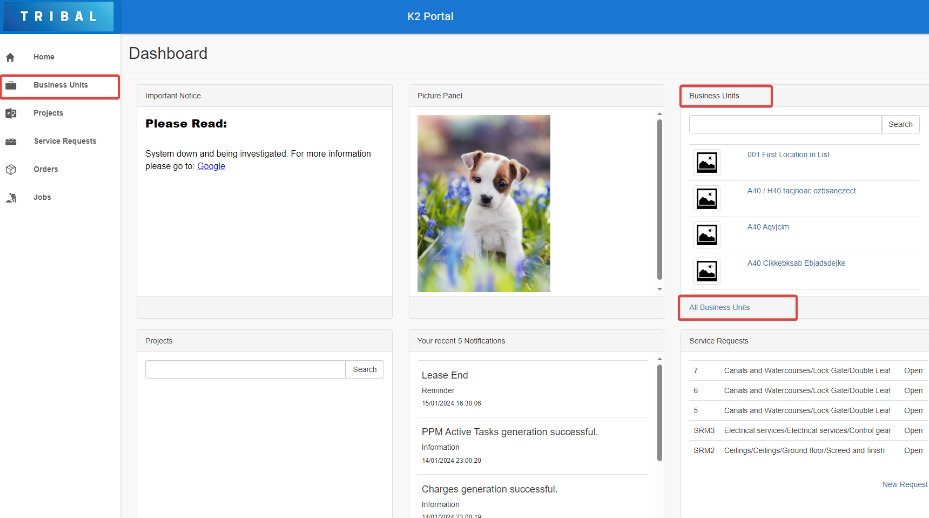Click the Projects sidebar icon

(x=11, y=113)
